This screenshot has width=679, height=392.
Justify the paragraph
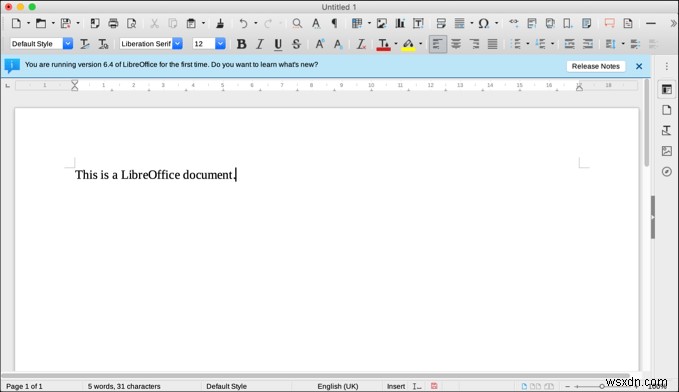492,44
